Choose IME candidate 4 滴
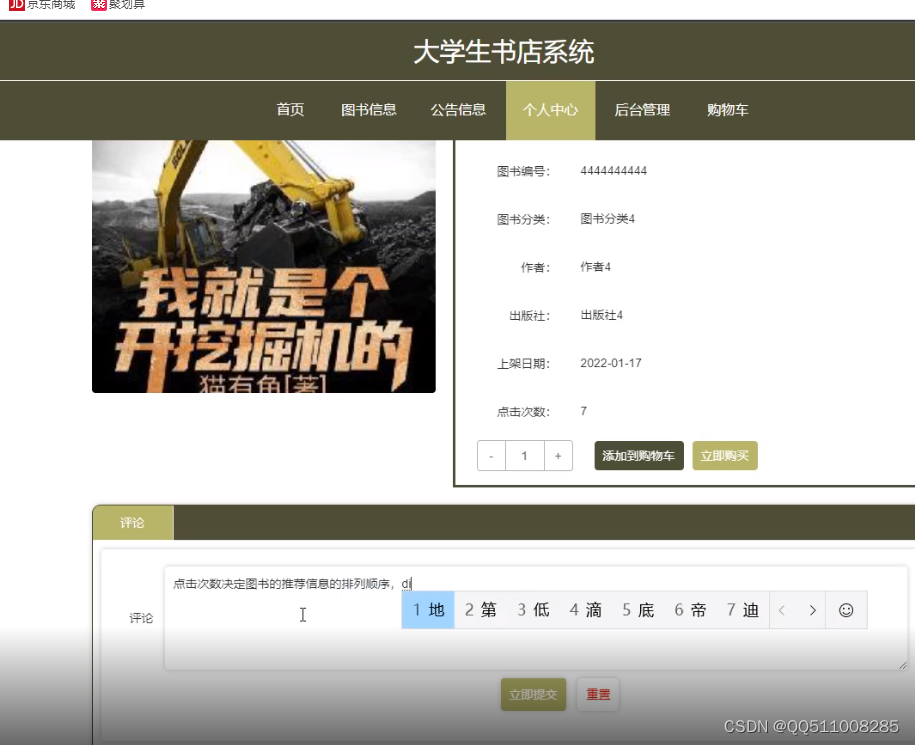Viewport: 915px width, 745px height. click(x=585, y=610)
